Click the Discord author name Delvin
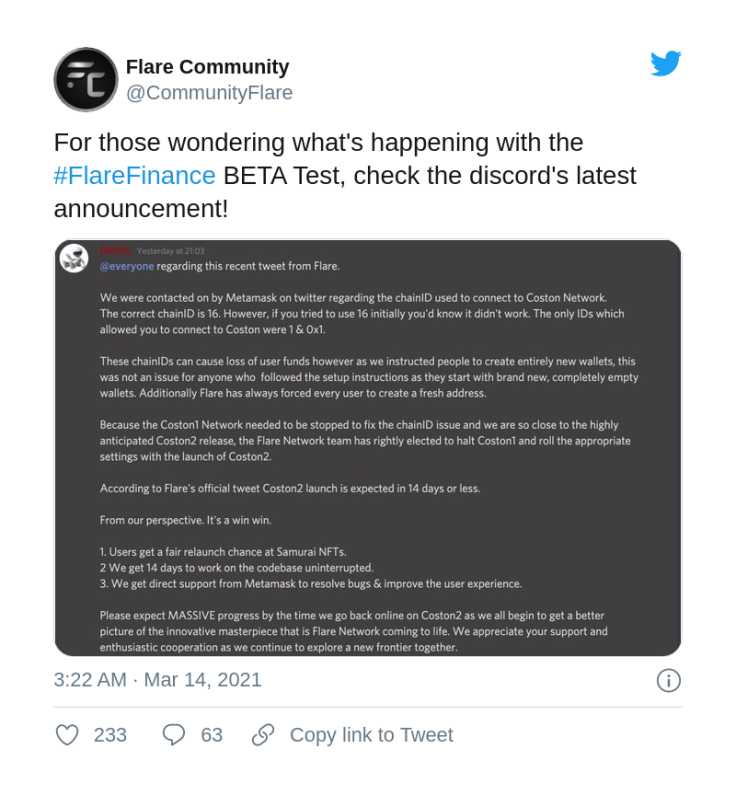The height and width of the screenshot is (795, 736). click(115, 250)
